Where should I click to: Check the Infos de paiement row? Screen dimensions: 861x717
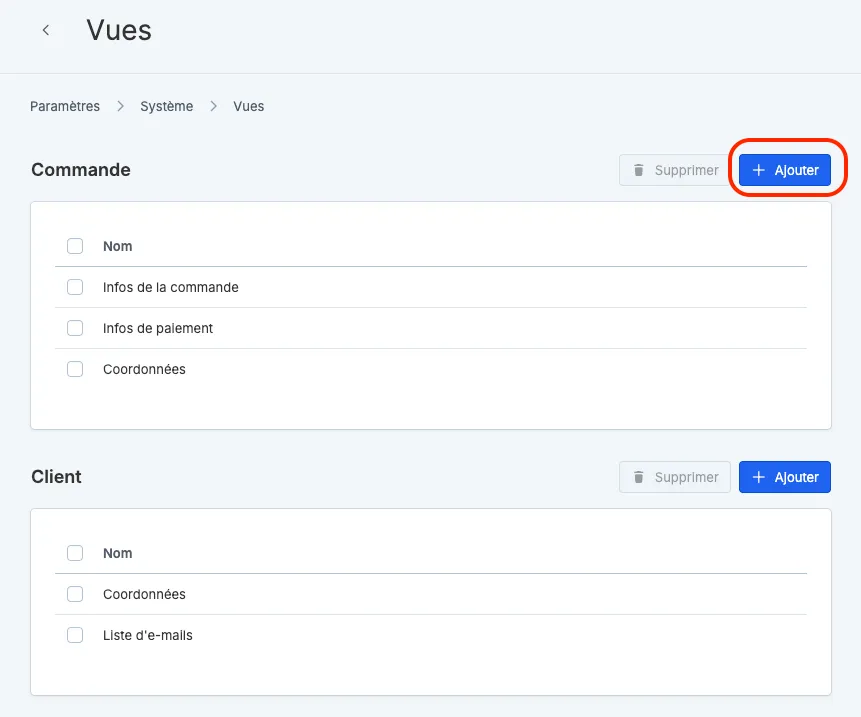pyautogui.click(x=75, y=328)
